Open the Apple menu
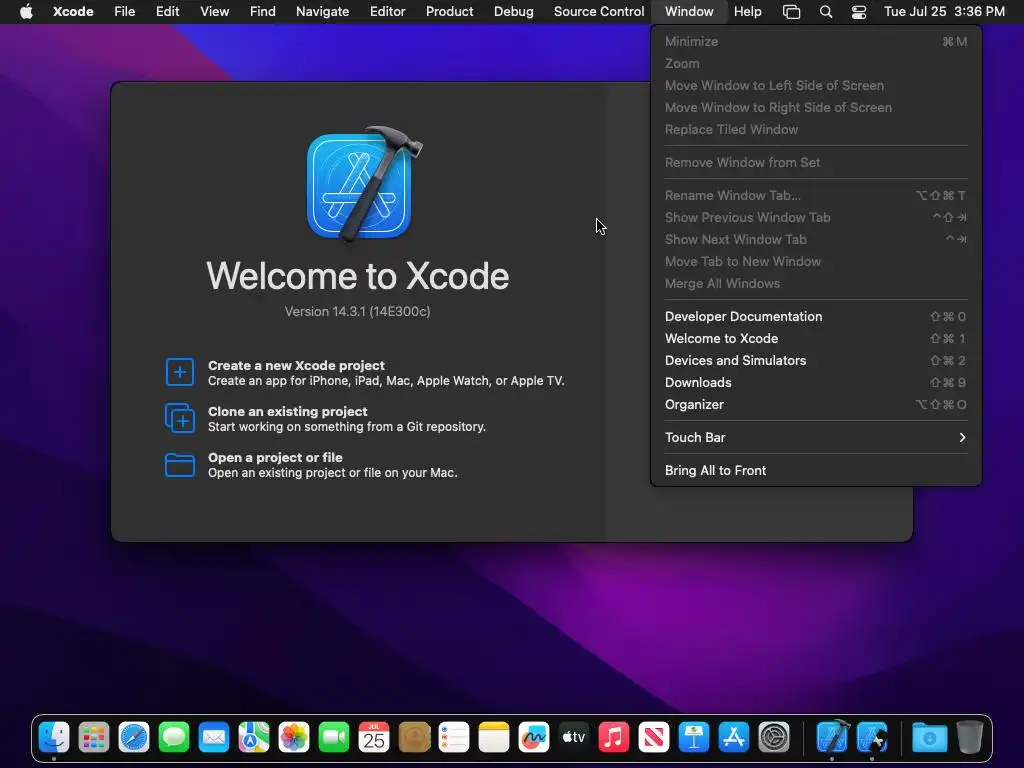 26,12
